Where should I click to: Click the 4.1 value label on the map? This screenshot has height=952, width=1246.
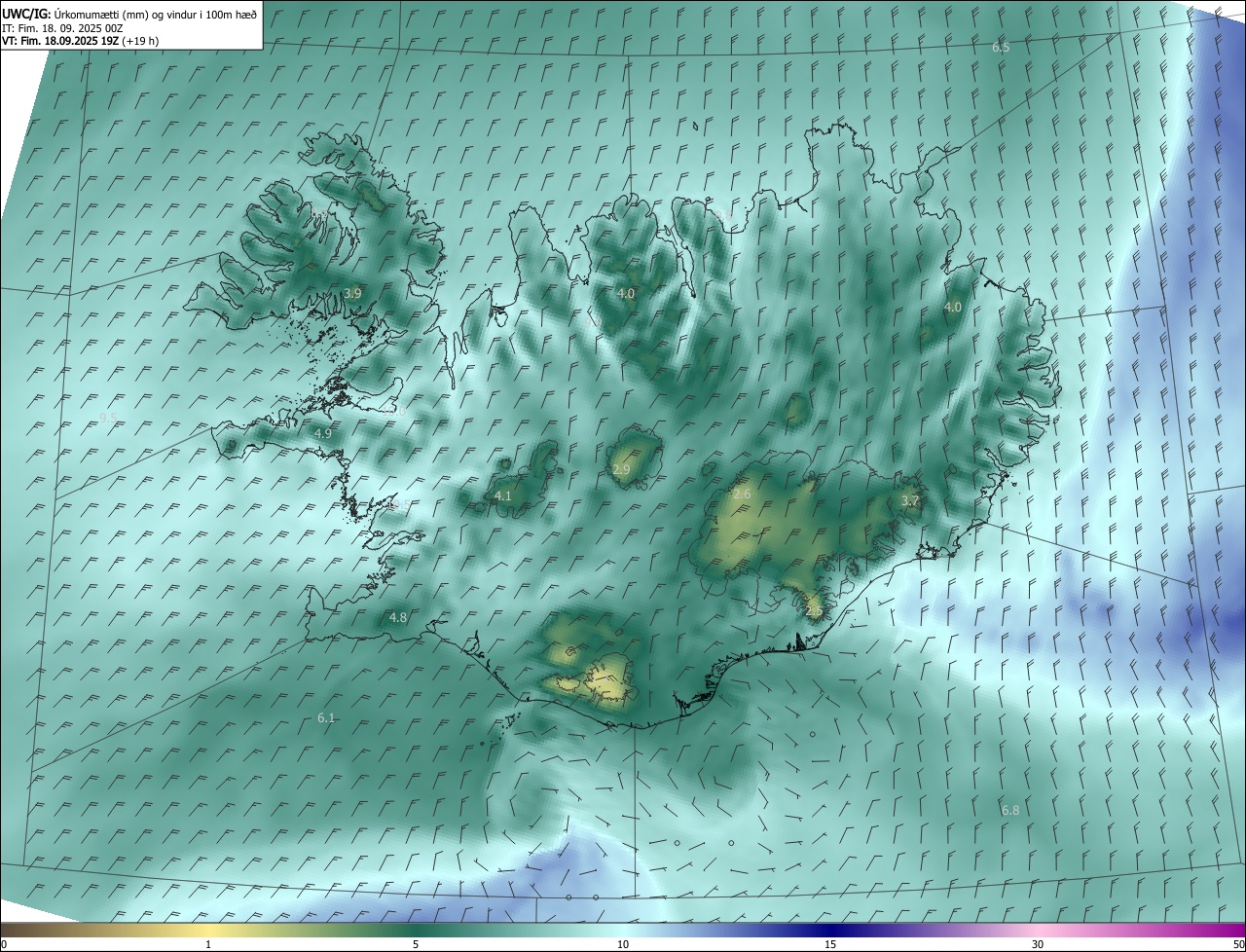click(502, 496)
